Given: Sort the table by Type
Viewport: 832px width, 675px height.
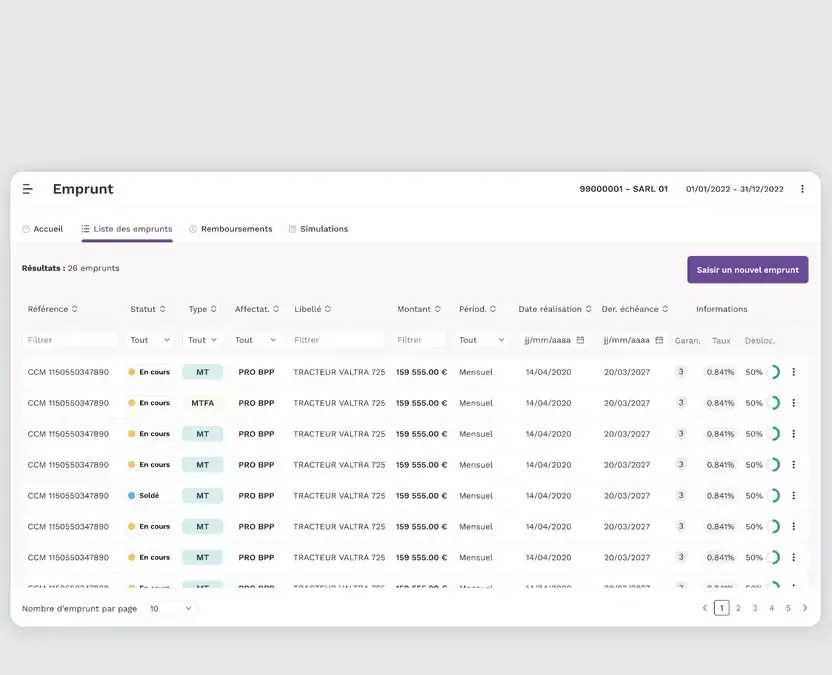Looking at the screenshot, I should point(213,309).
